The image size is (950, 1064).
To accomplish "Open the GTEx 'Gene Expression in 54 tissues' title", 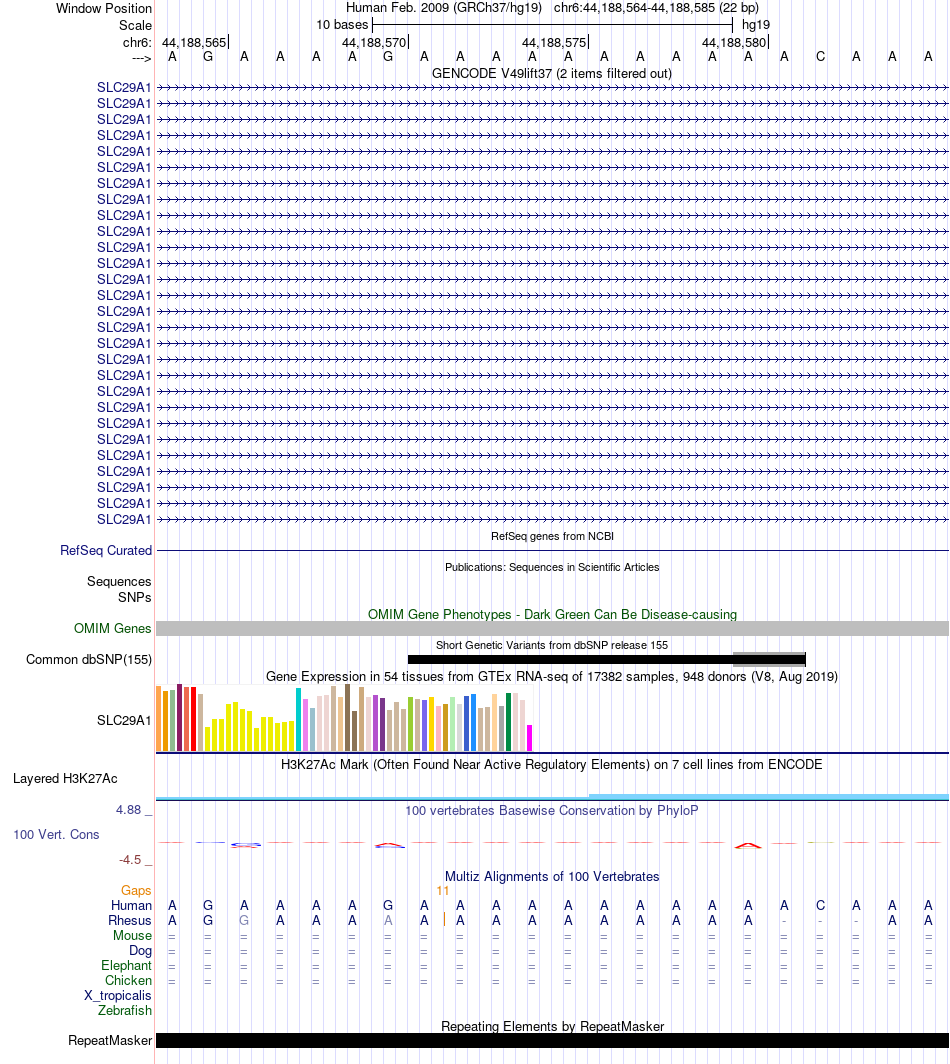I will (552, 677).
